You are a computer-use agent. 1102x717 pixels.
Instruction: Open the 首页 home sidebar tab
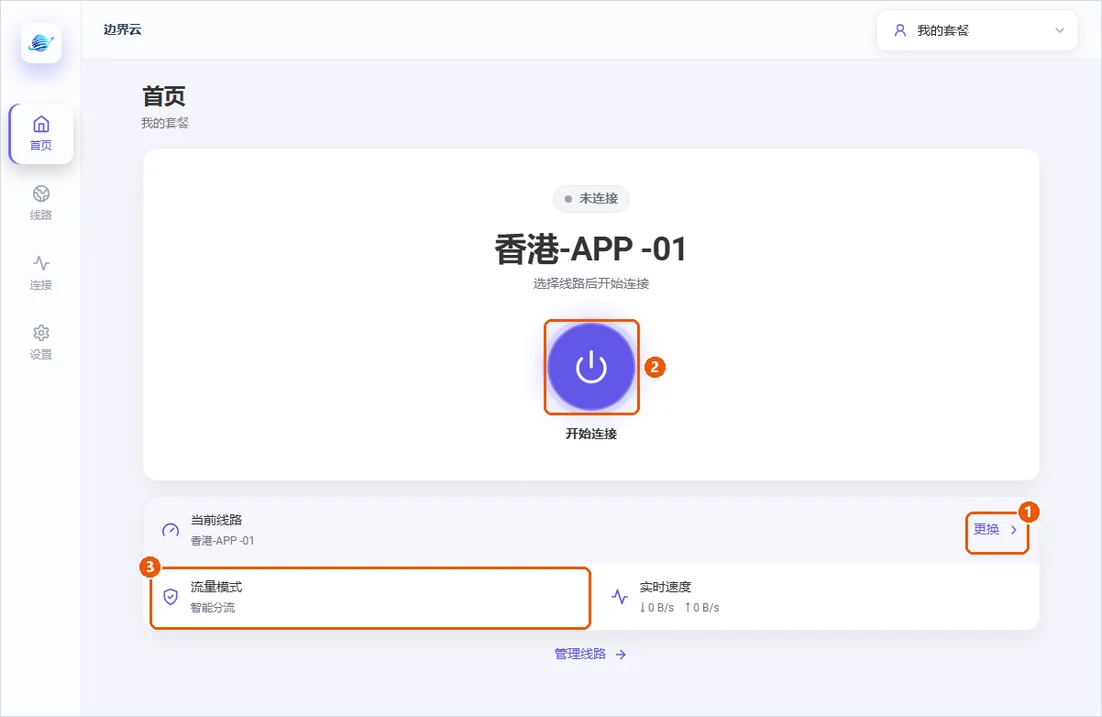click(x=41, y=134)
